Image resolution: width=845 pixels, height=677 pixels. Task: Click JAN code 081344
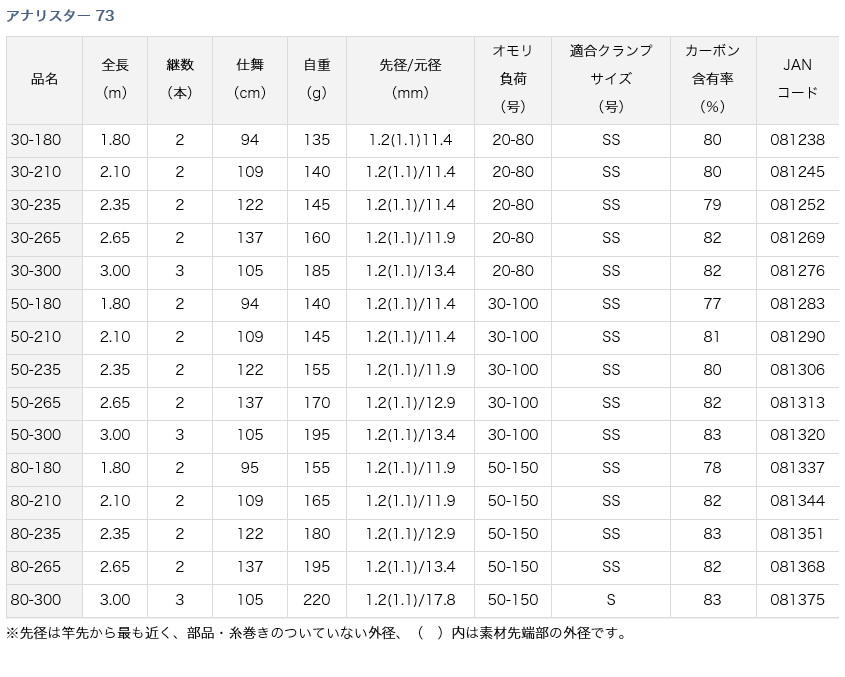point(798,501)
